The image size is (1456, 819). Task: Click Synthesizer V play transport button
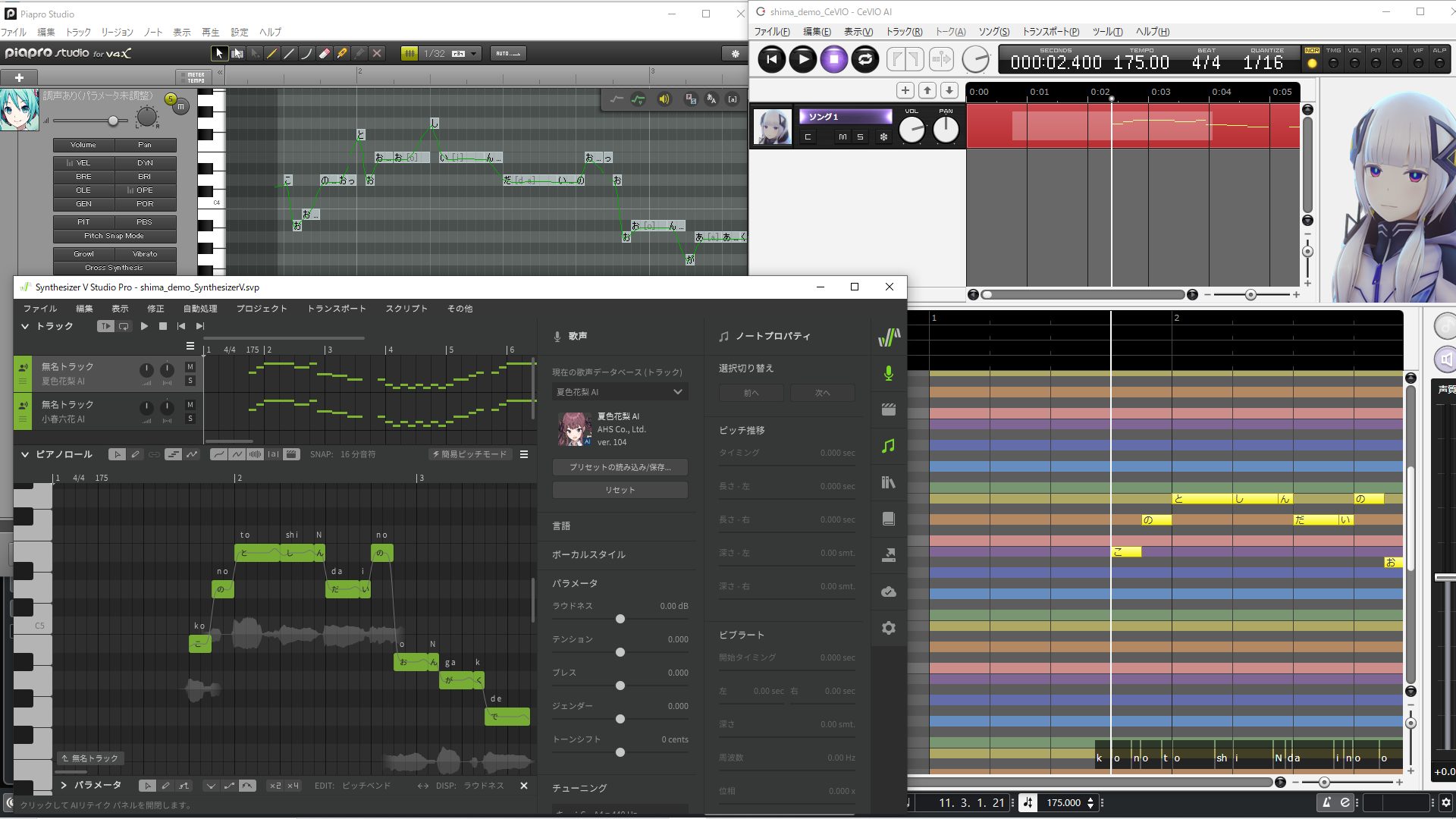point(144,326)
